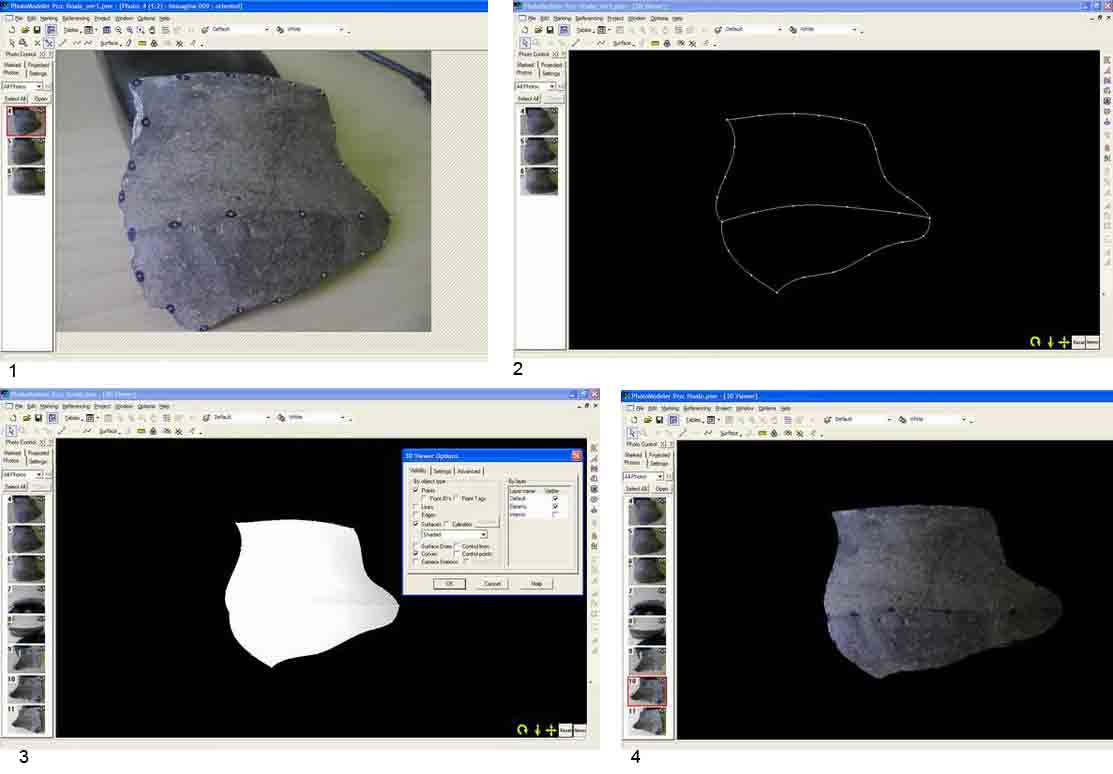Viewport: 1113px width, 774px height.
Task: Open the white material dropdown in window 1
Action: [341, 30]
